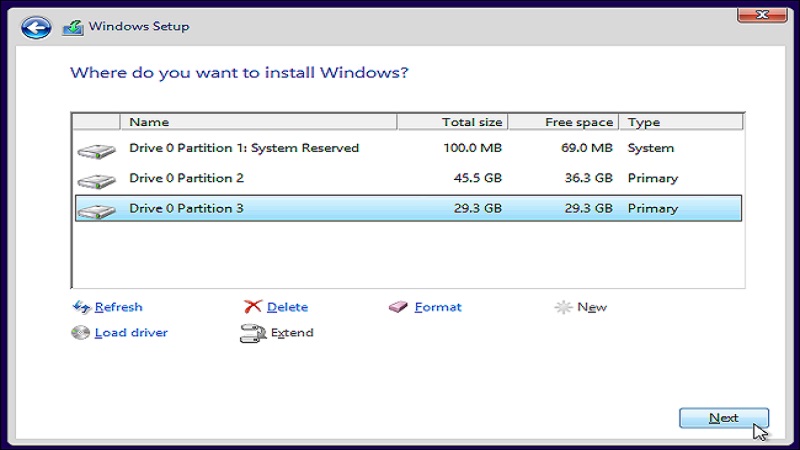This screenshot has height=450, width=800.
Task: Click the Extend option
Action: click(292, 333)
